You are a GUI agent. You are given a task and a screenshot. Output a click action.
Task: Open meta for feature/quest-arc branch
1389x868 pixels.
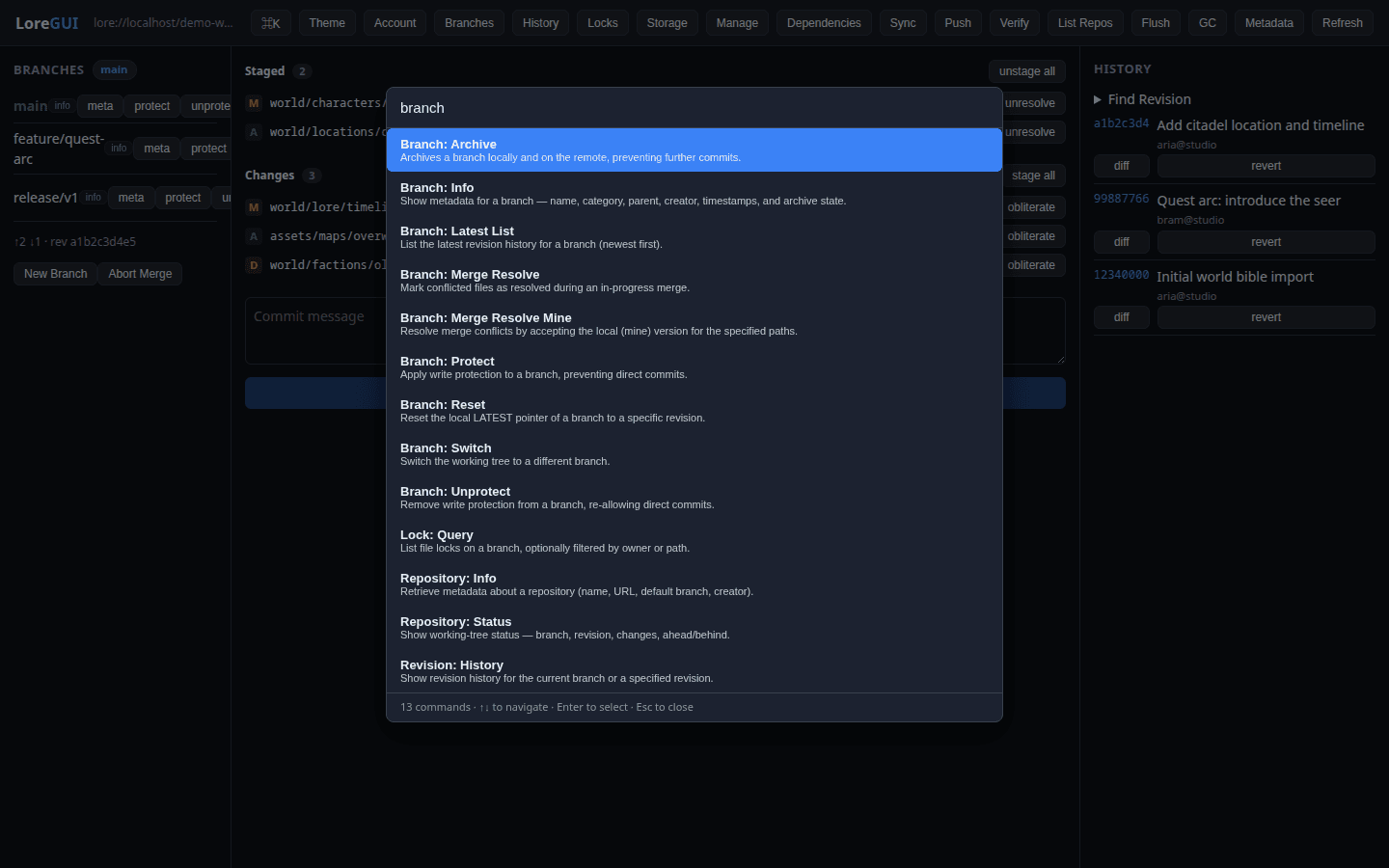pyautogui.click(x=157, y=149)
